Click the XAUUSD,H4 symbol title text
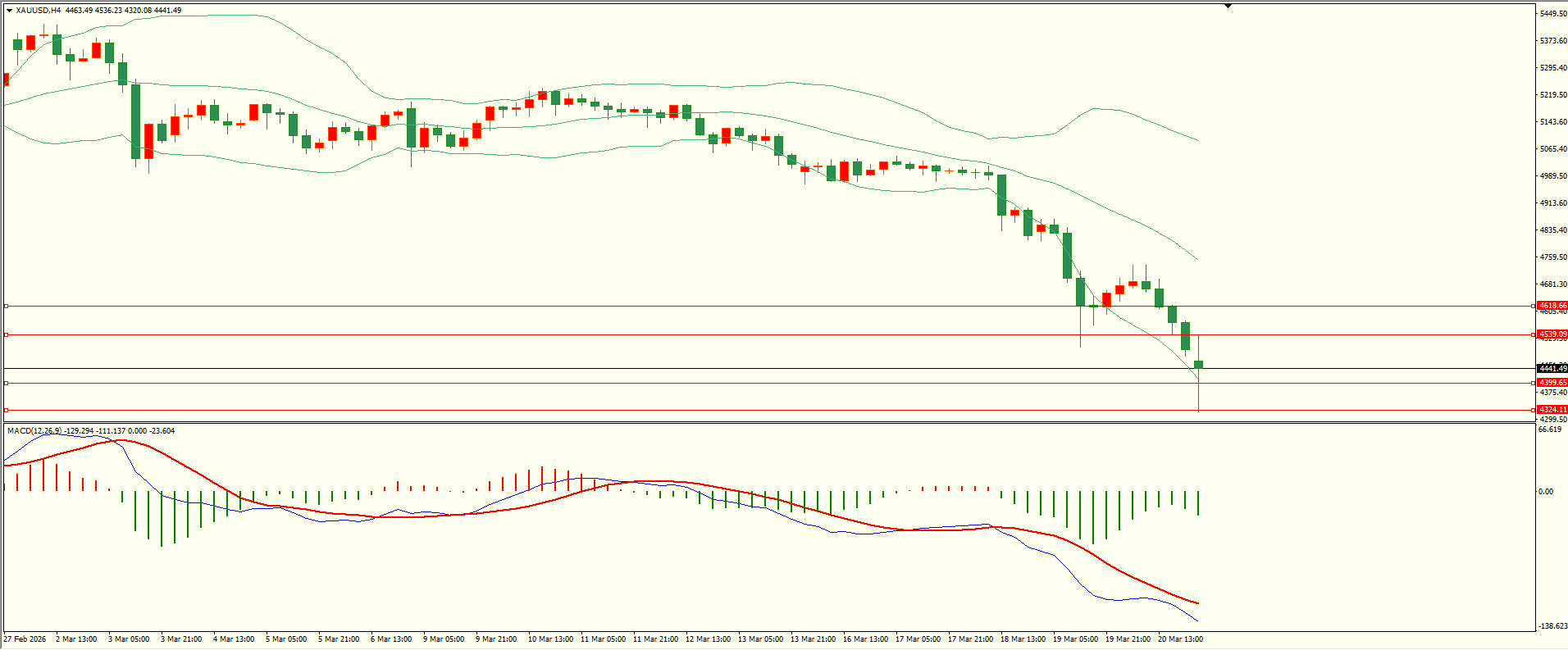The height and width of the screenshot is (650, 1568). coord(38,11)
